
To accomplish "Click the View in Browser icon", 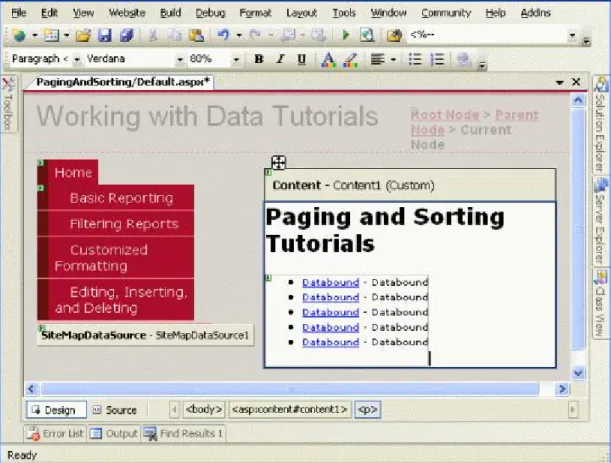I will [x=367, y=35].
